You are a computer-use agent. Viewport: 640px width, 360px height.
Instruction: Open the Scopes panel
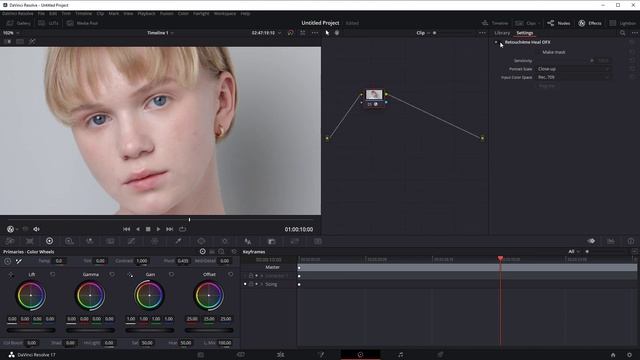pyautogui.click(x=611, y=241)
